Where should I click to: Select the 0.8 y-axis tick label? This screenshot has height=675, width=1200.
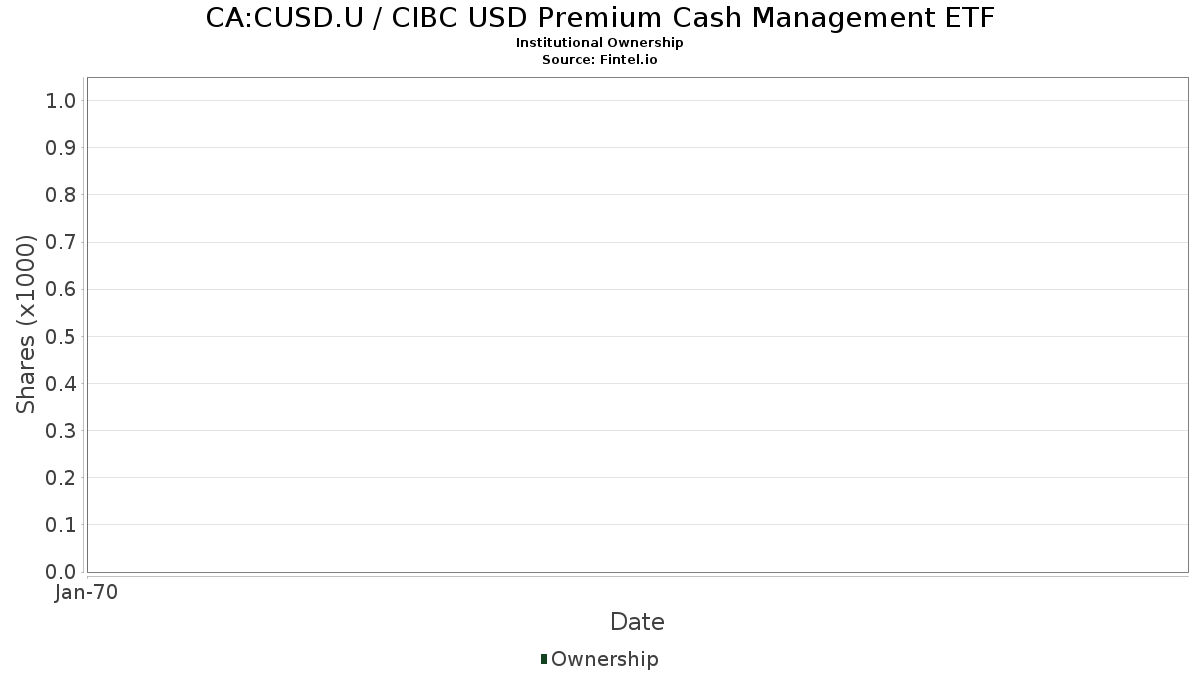click(61, 195)
